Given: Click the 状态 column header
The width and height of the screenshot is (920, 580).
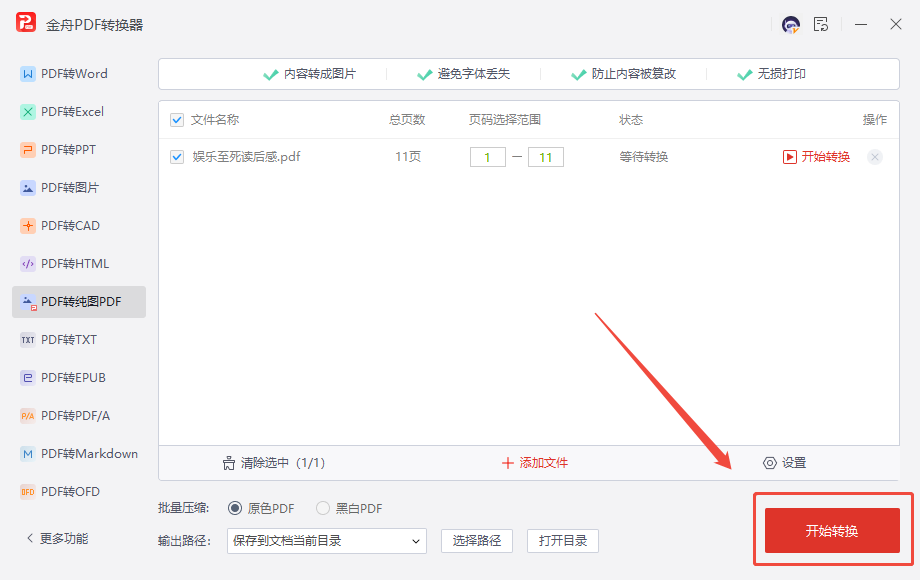Looking at the screenshot, I should click(631, 120).
